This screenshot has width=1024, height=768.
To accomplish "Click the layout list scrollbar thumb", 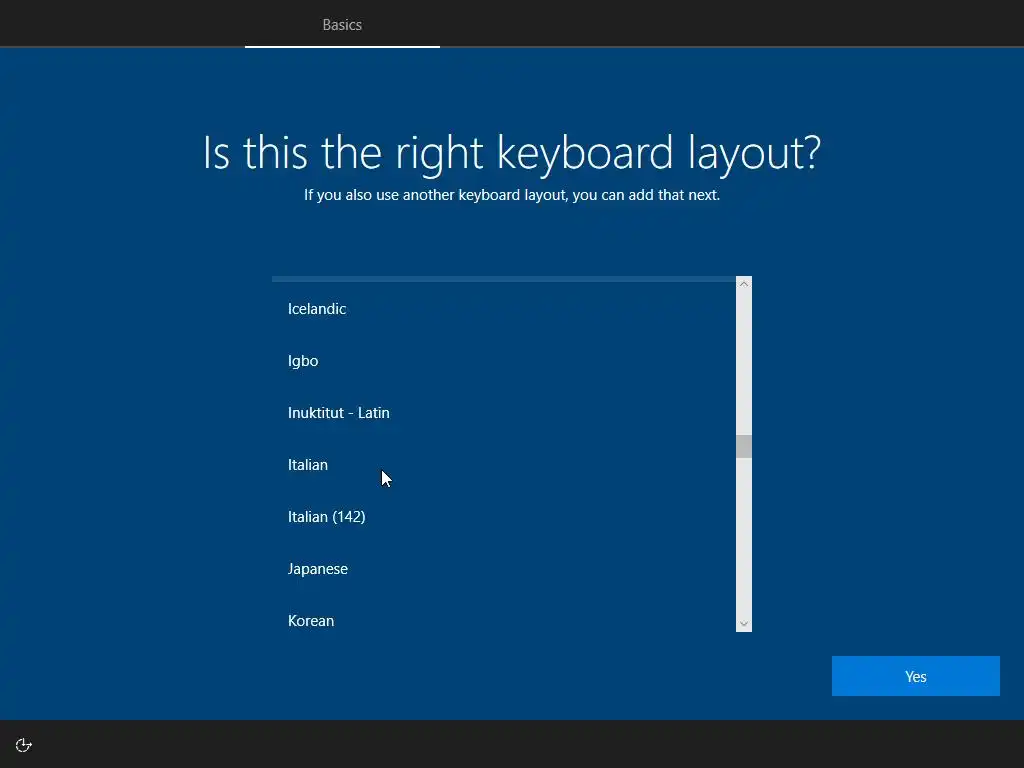I will point(743,447).
